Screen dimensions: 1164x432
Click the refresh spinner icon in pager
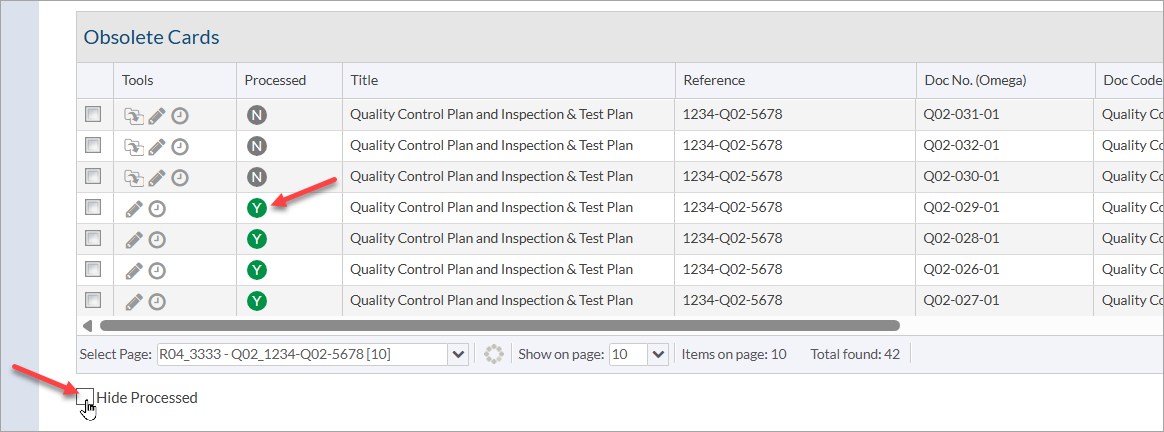493,354
